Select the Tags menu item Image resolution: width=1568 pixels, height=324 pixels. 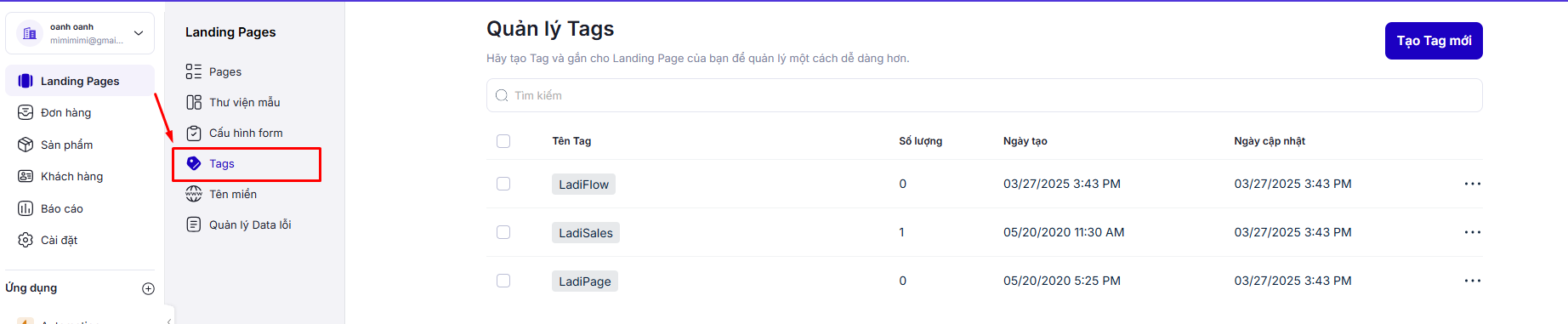247,164
